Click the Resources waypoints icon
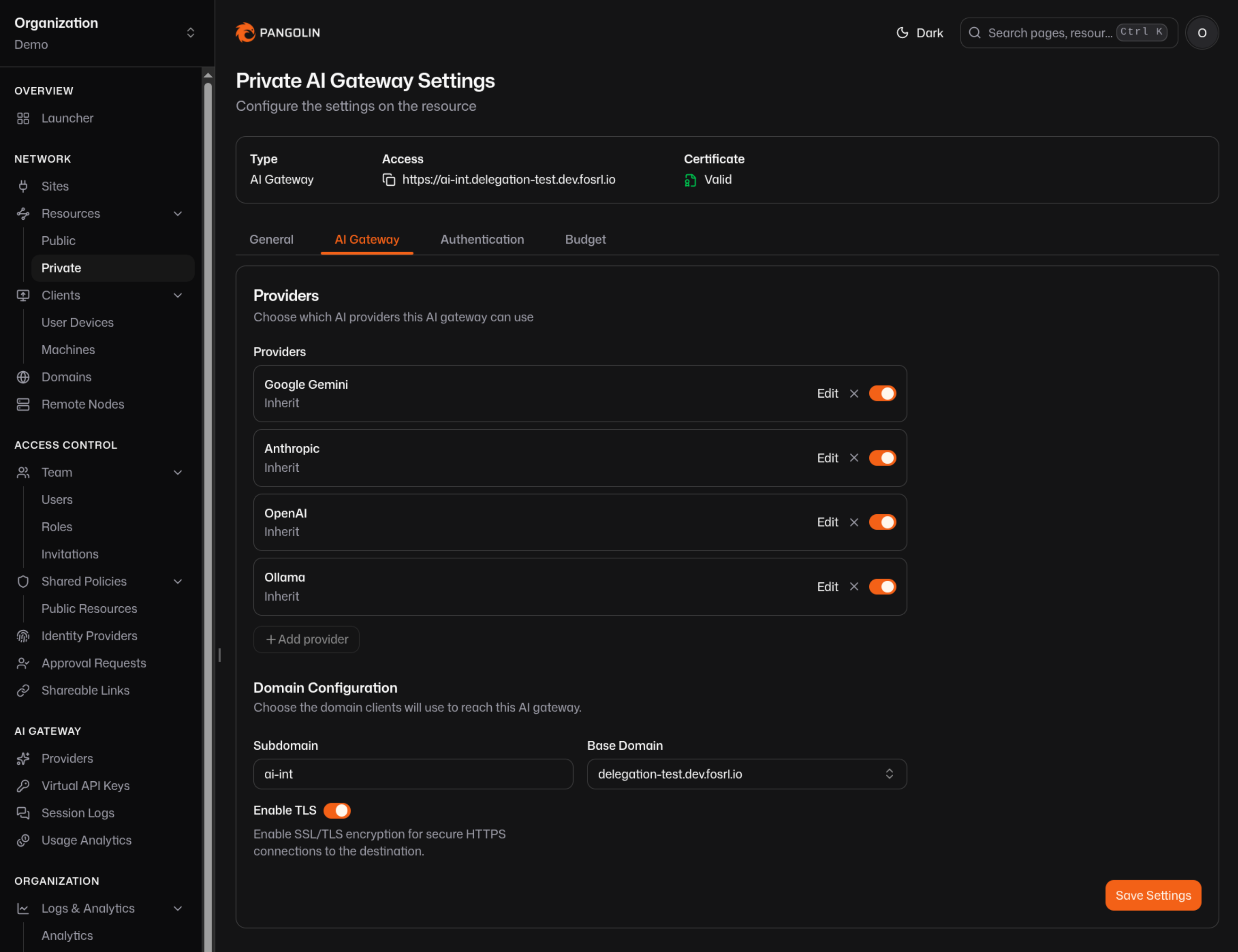The image size is (1238, 952). point(23,214)
